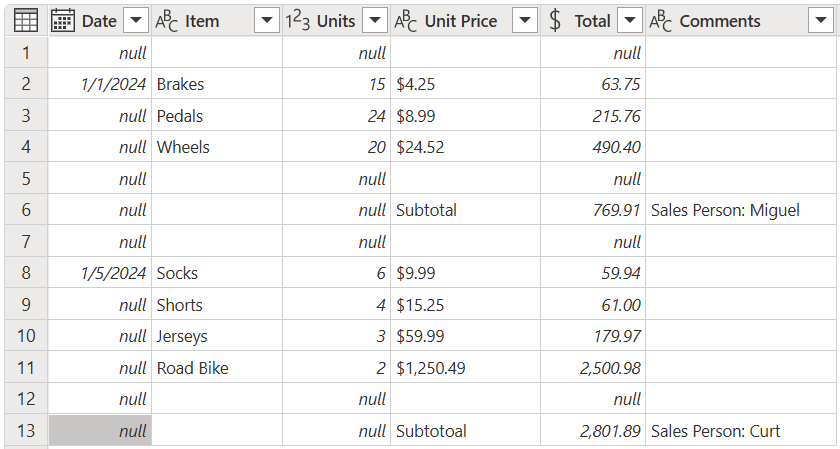The width and height of the screenshot is (840, 449).
Task: Click the 'Sales Person: Miguel' comment cell
Action: 725,210
